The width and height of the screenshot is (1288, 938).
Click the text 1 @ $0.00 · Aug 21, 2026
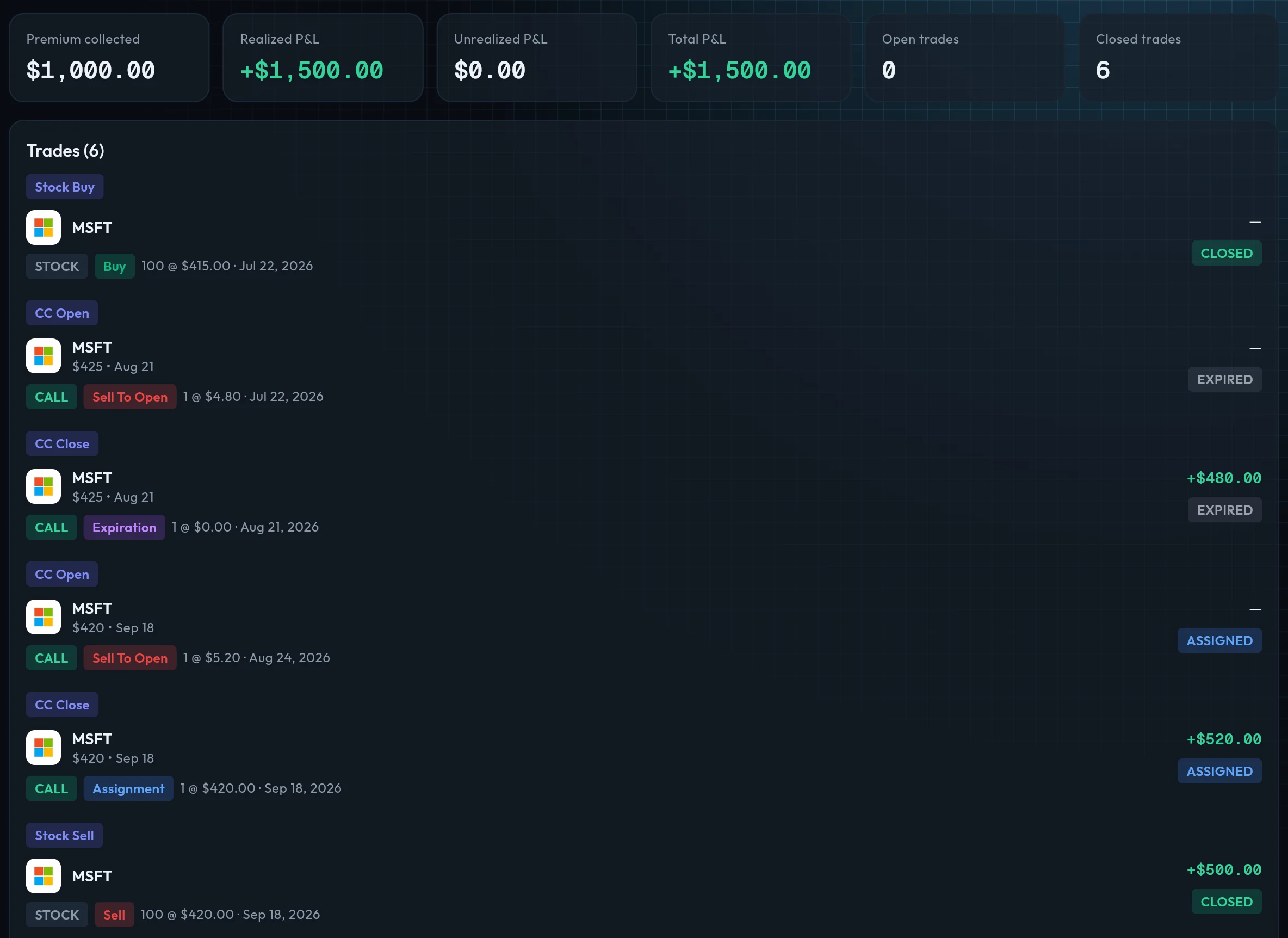tap(245, 527)
